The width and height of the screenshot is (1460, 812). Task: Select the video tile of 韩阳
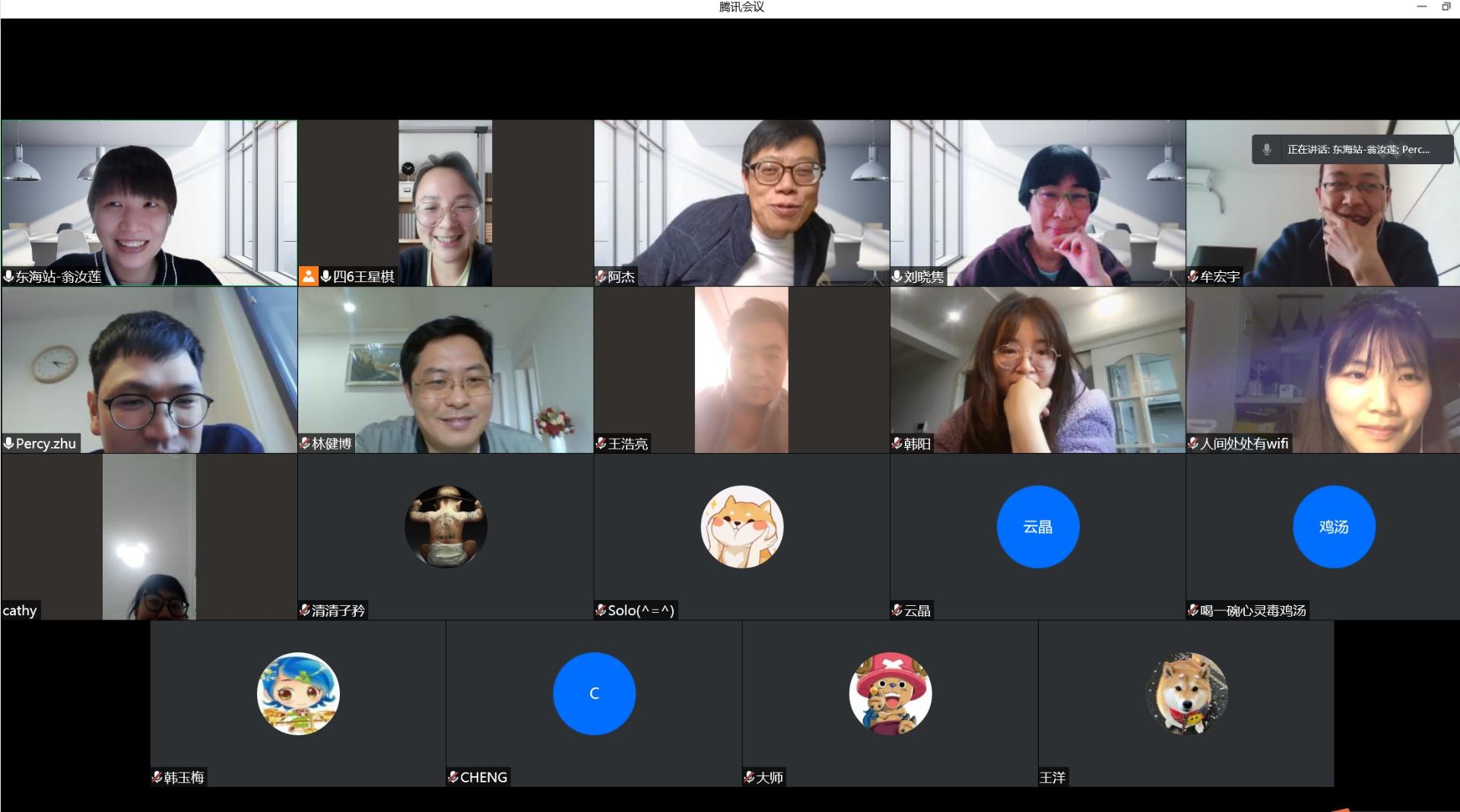point(1038,370)
